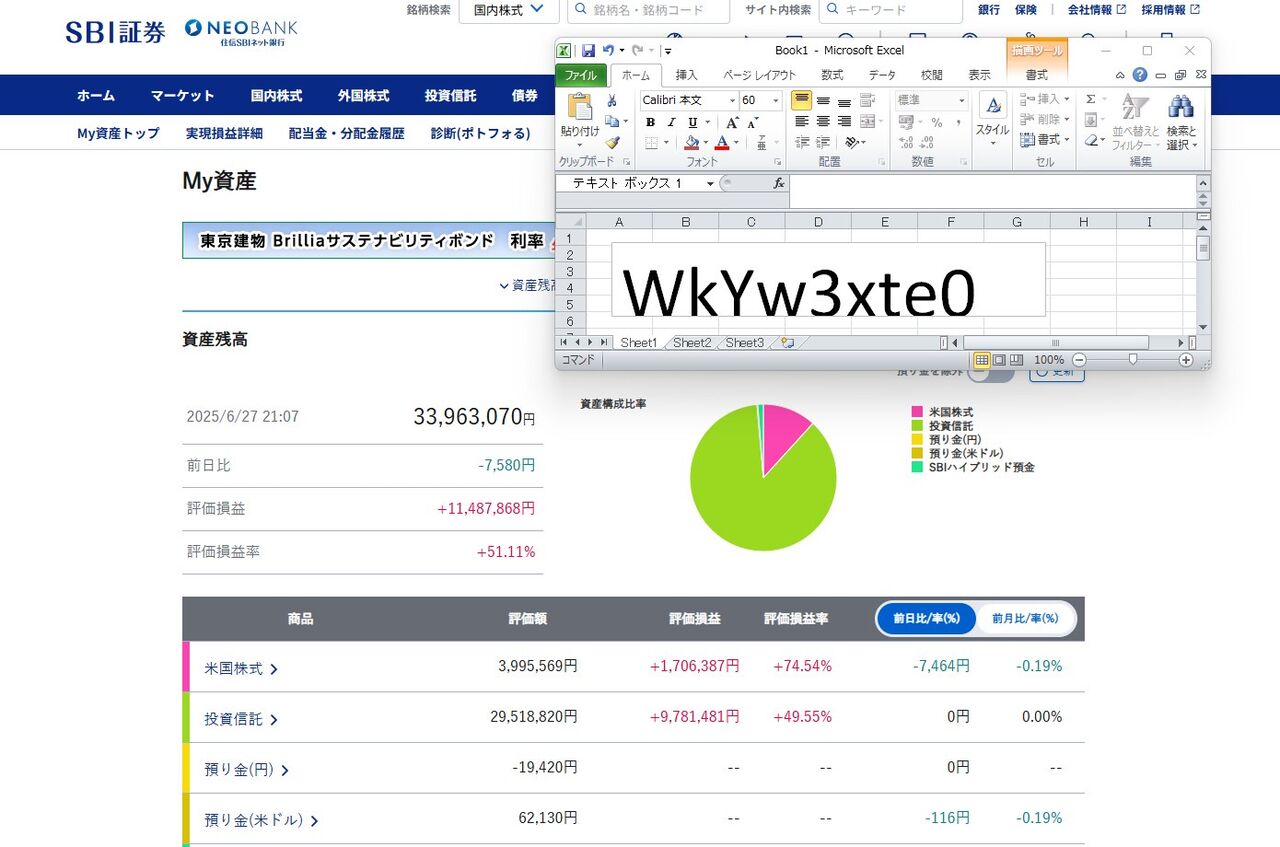Open the 投資信託 row link
1280x847 pixels.
tap(241, 719)
